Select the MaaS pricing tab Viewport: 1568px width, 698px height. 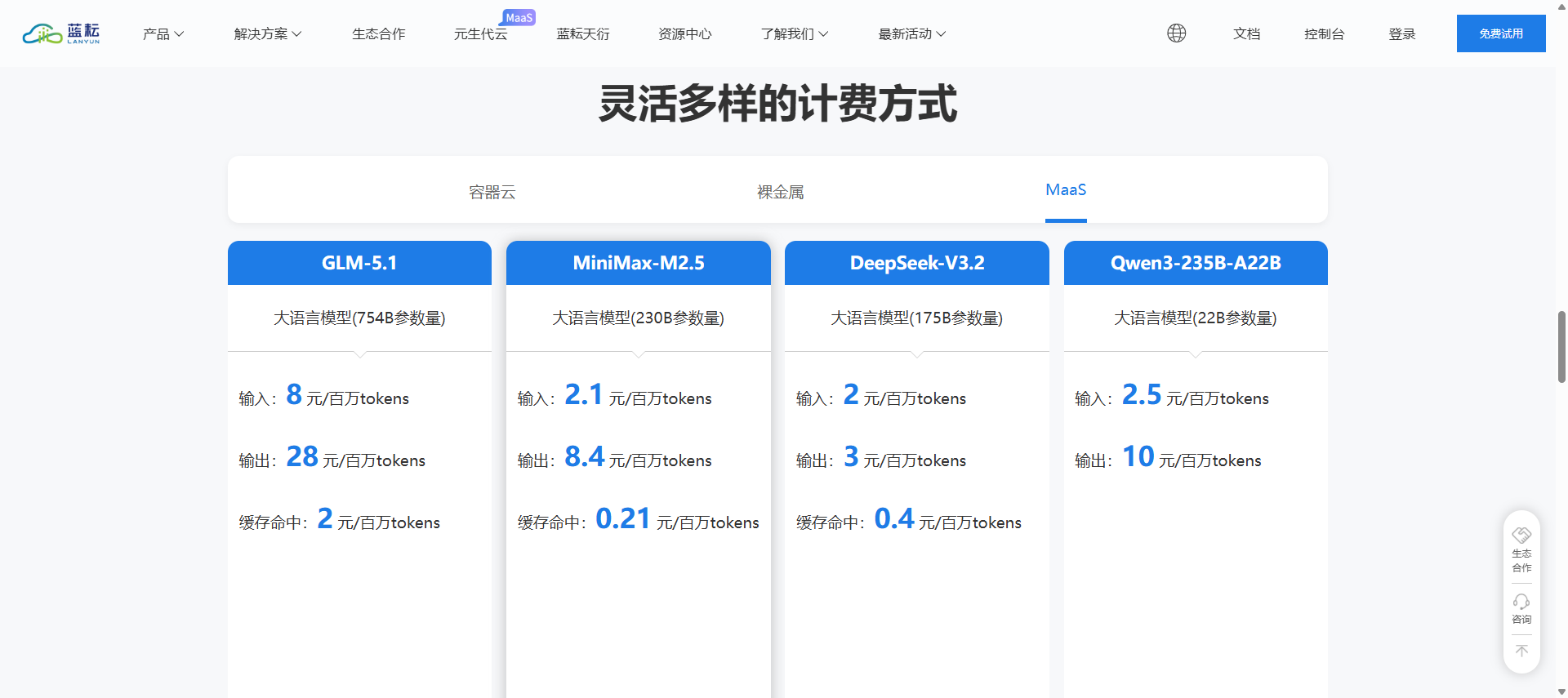click(1066, 190)
